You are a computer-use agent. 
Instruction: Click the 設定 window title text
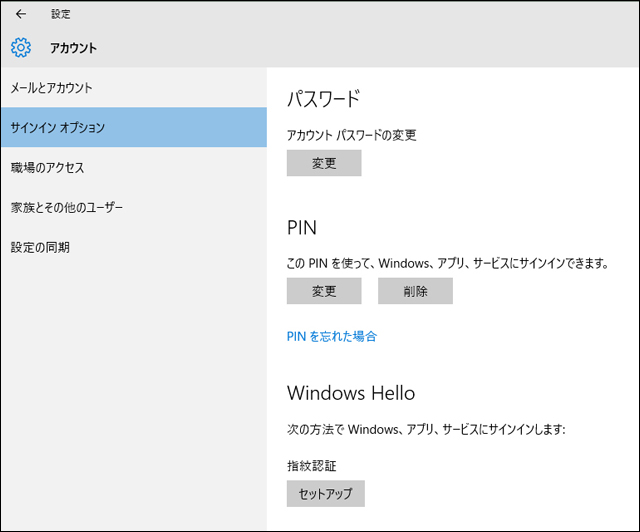[x=61, y=14]
